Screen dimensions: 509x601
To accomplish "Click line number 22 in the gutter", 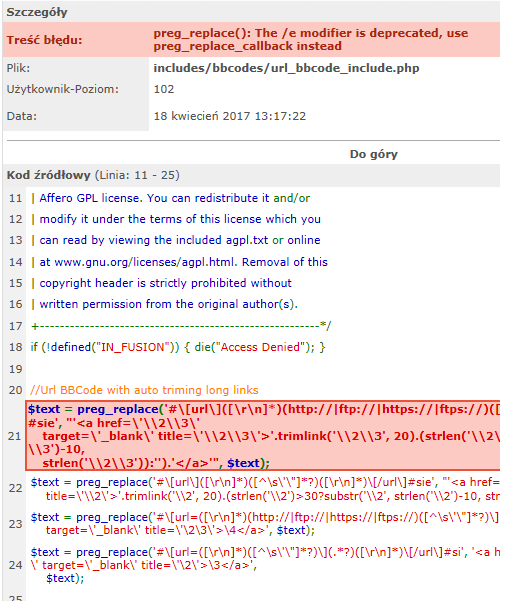I will (x=15, y=488).
